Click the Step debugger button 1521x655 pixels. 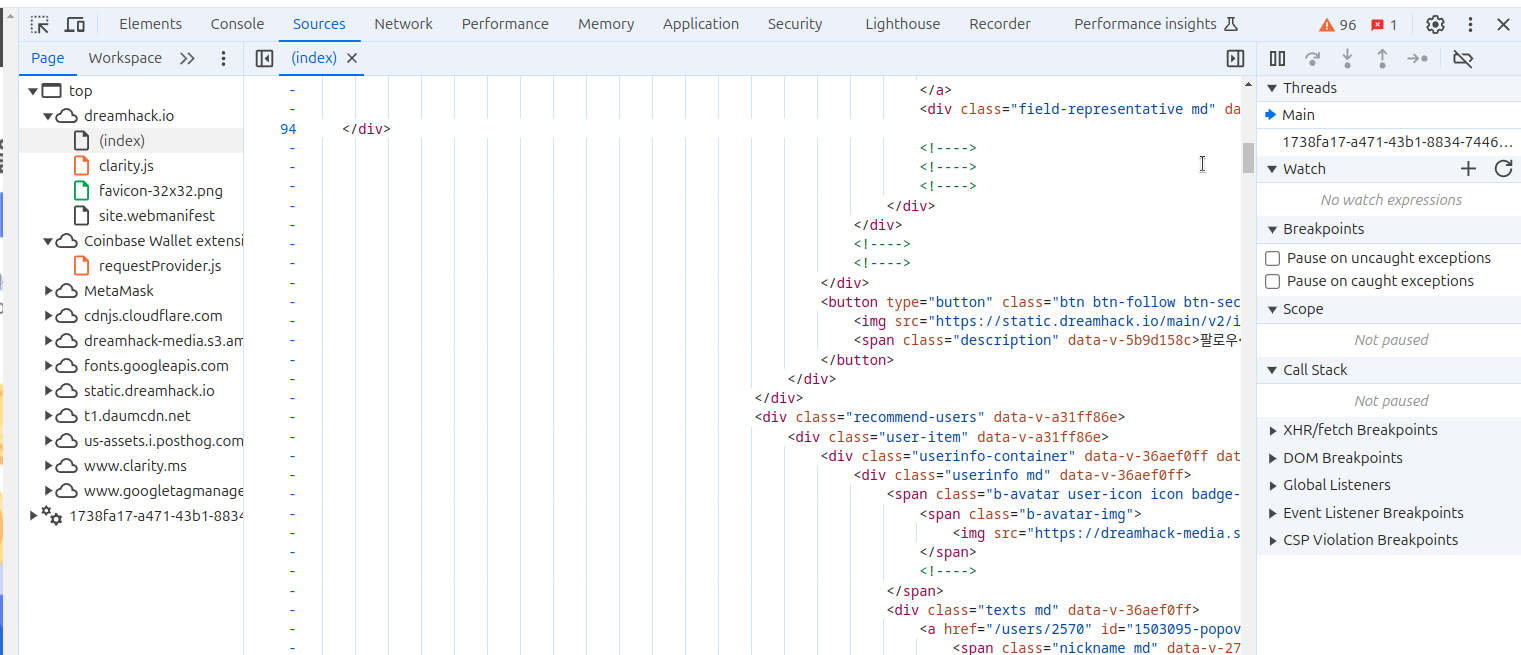(1417, 59)
